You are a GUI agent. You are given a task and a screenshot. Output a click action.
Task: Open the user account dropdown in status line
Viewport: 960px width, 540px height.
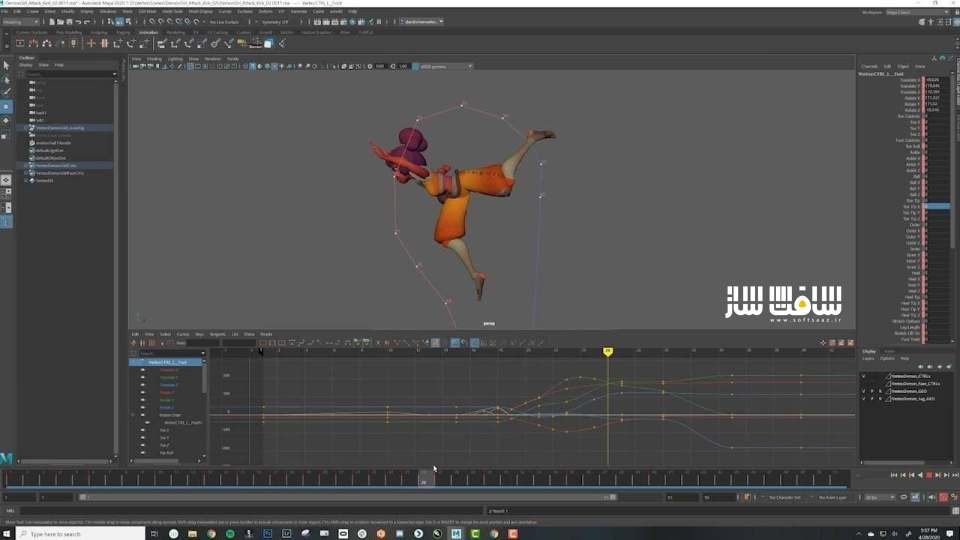coord(422,22)
